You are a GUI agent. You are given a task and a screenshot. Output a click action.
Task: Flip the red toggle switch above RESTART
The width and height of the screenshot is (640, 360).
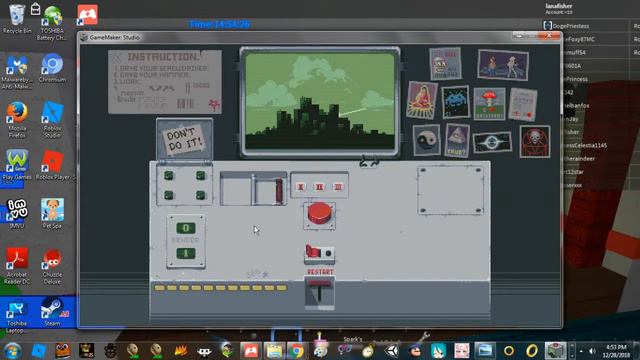[313, 251]
